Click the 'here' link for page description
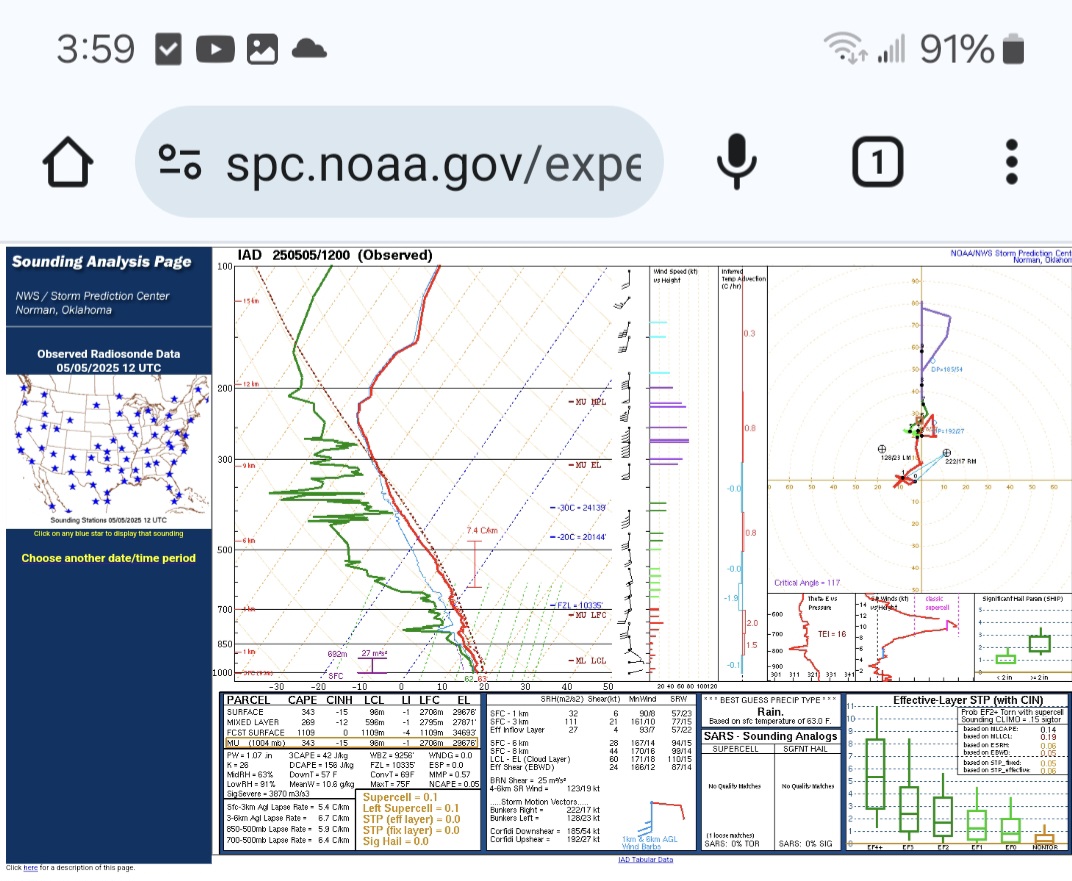The height and width of the screenshot is (881, 1072). 30,867
